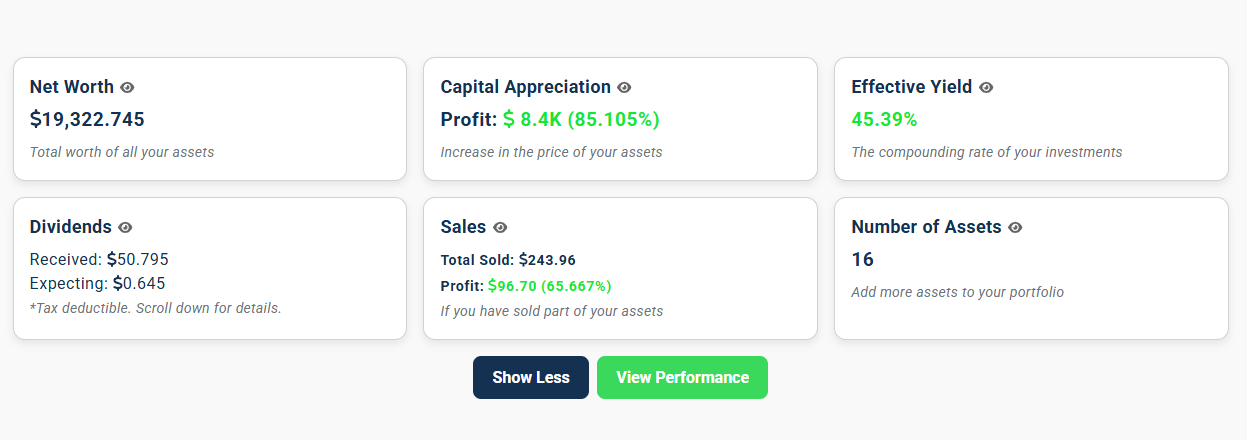Click 'Total worth of all your assets' description
The width and height of the screenshot is (1247, 440).
[x=122, y=153]
